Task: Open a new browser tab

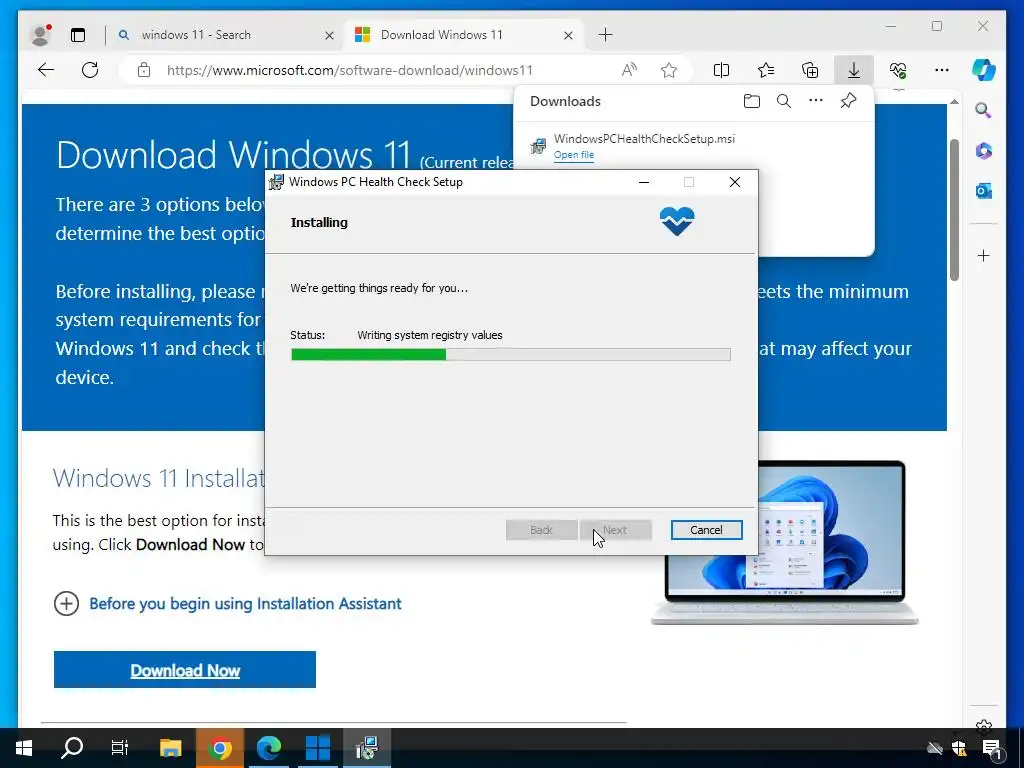Action: point(605,35)
